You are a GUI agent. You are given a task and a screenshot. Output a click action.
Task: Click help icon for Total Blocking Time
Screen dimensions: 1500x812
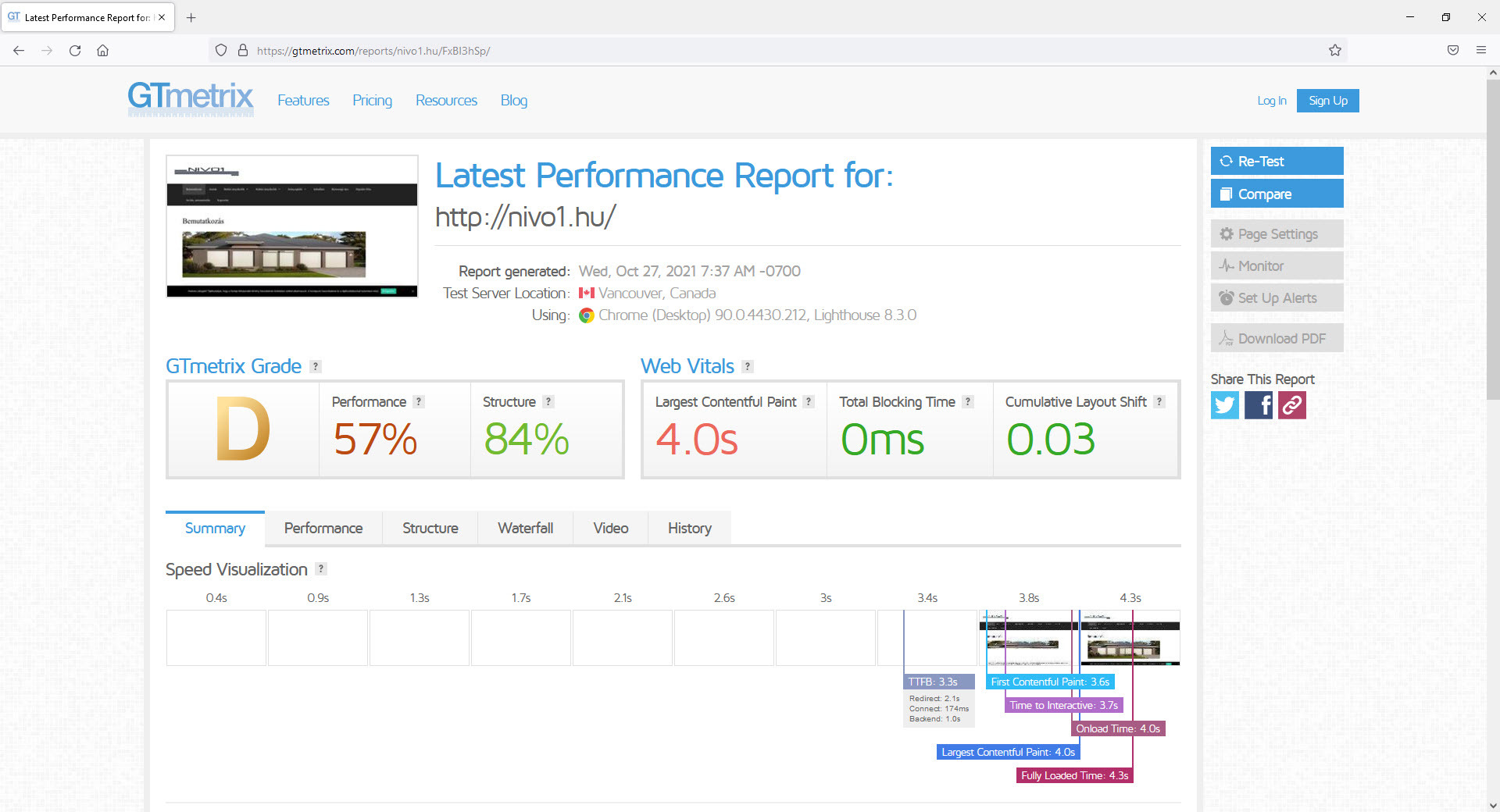click(968, 402)
